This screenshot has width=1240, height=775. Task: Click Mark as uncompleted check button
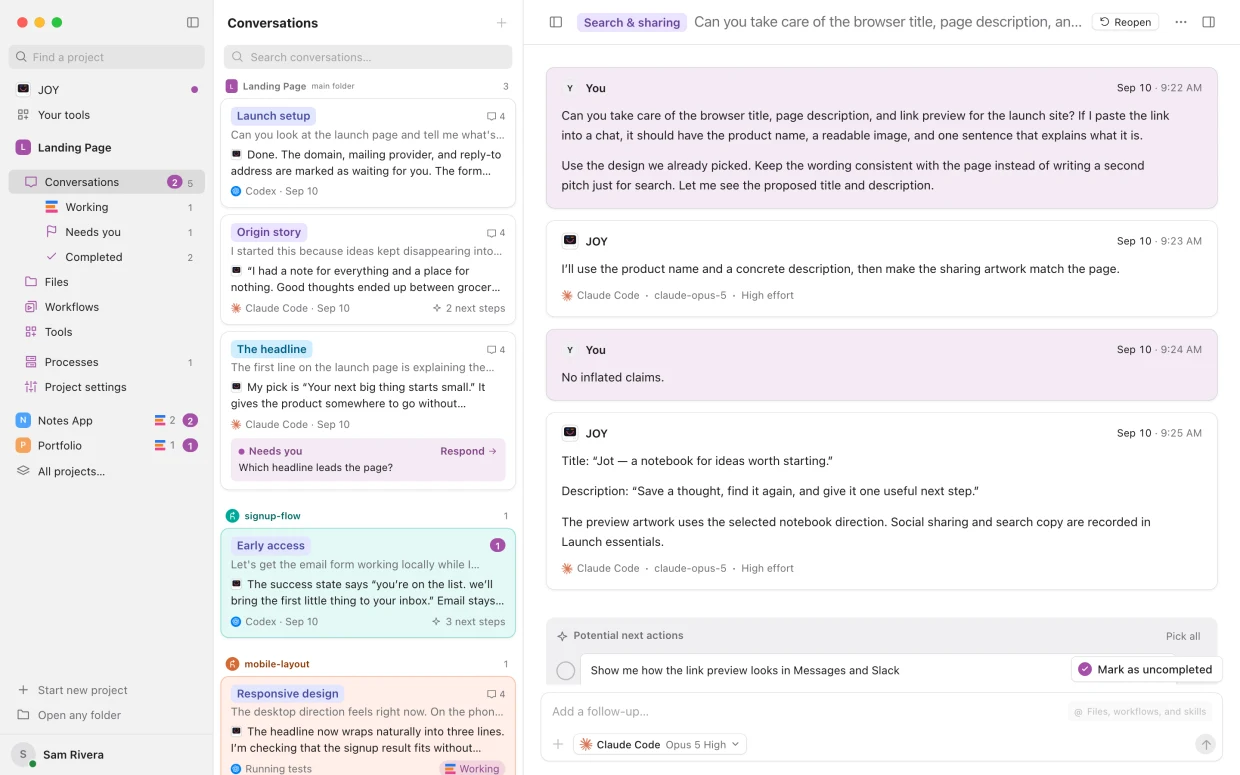[1146, 670]
